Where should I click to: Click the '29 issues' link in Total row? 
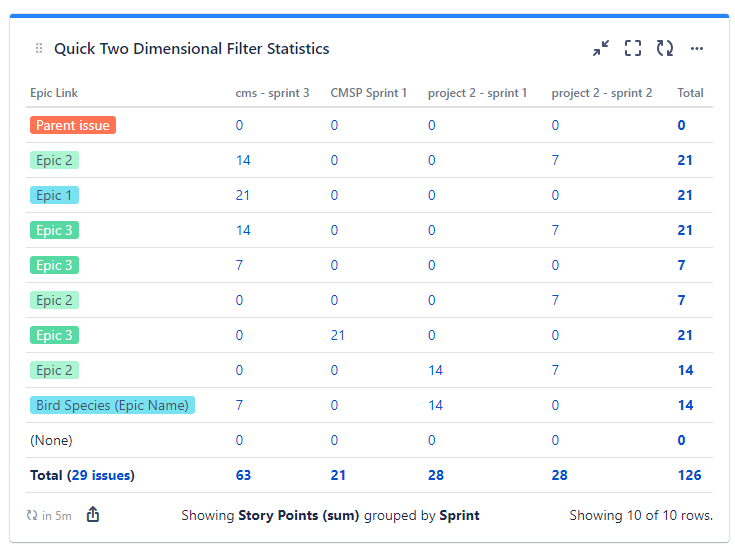tap(101, 475)
